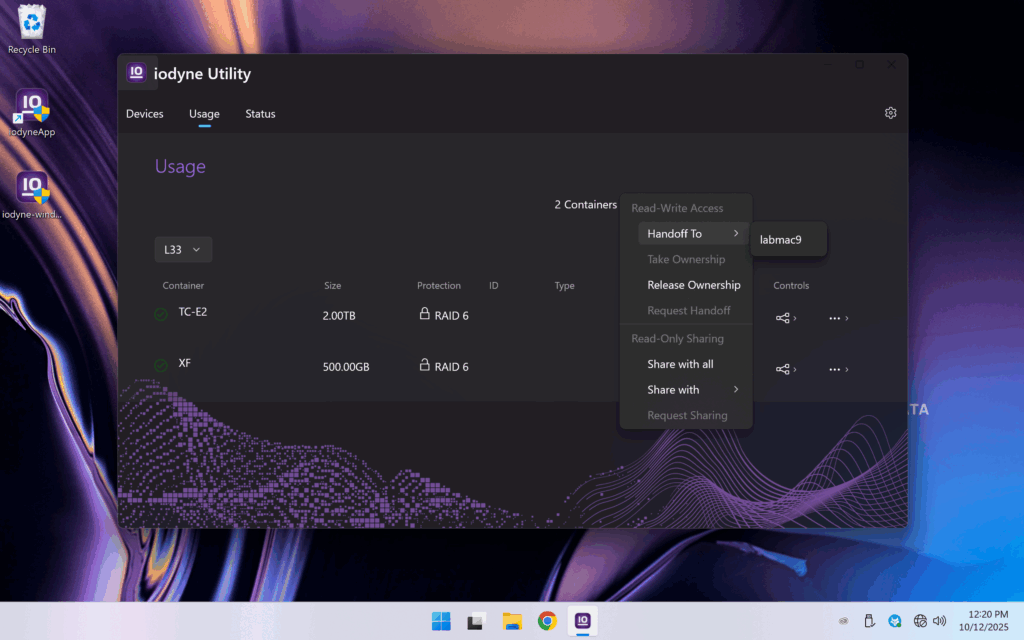
Task: Expand the Share with submenu
Action: [x=693, y=390]
